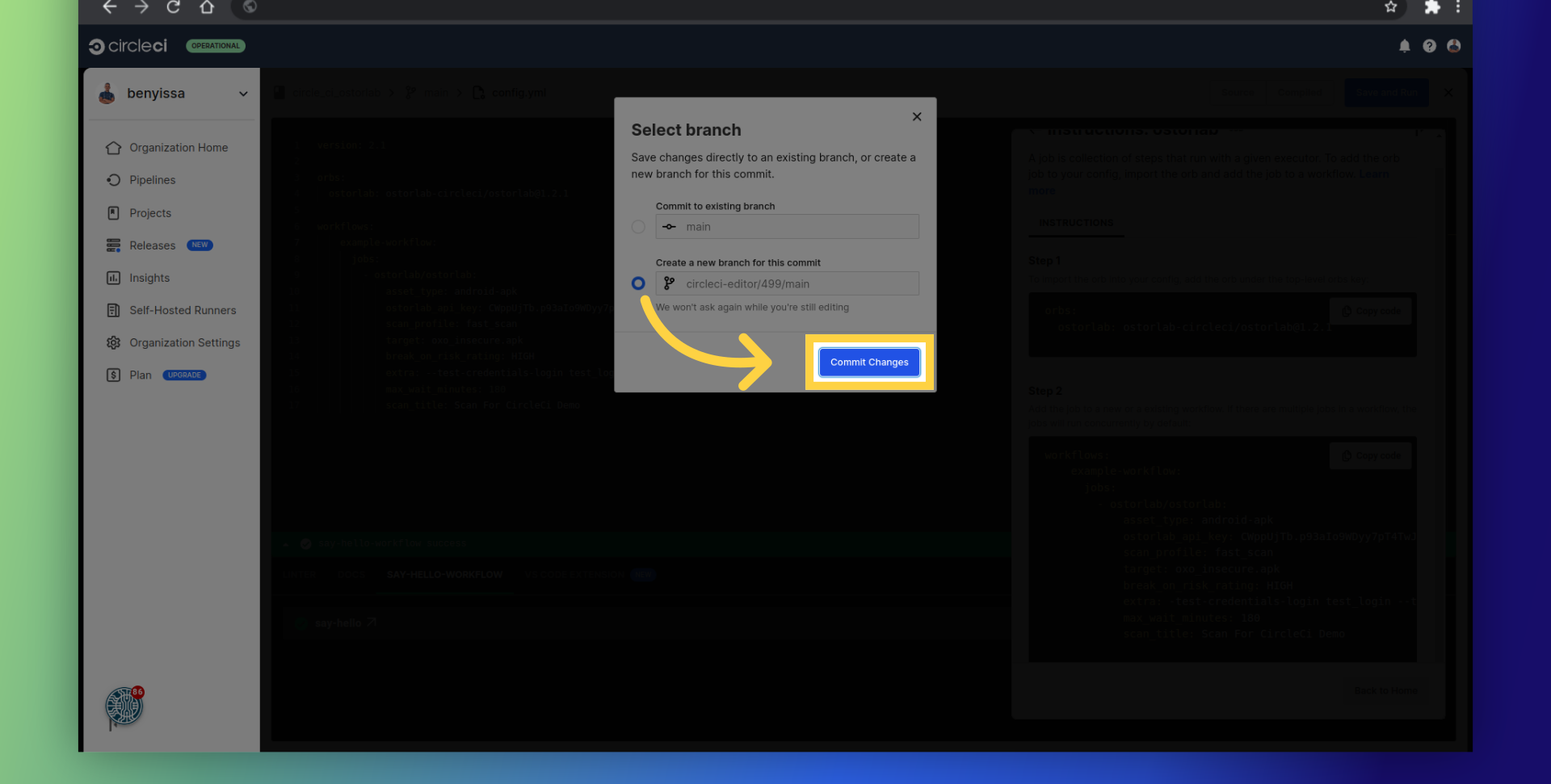This screenshot has height=784, width=1551.
Task: Click the Releases sidebar icon
Action: [114, 245]
